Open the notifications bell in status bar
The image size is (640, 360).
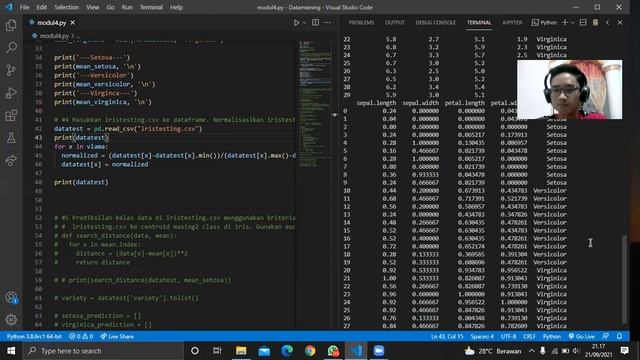coord(619,336)
